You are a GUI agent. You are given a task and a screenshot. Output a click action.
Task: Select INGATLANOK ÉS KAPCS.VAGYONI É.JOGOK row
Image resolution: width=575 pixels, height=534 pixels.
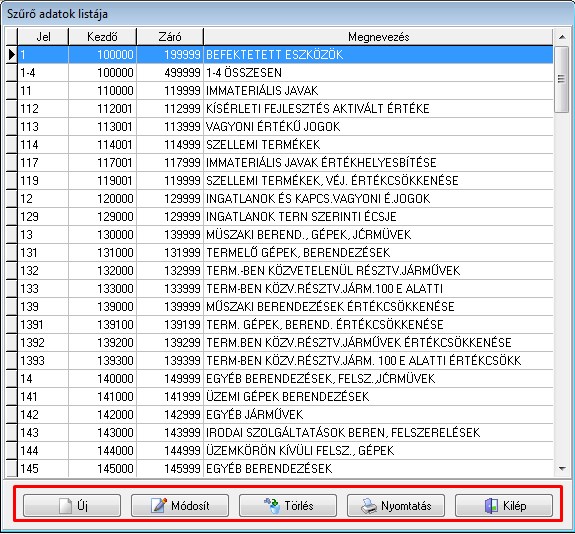point(285,198)
